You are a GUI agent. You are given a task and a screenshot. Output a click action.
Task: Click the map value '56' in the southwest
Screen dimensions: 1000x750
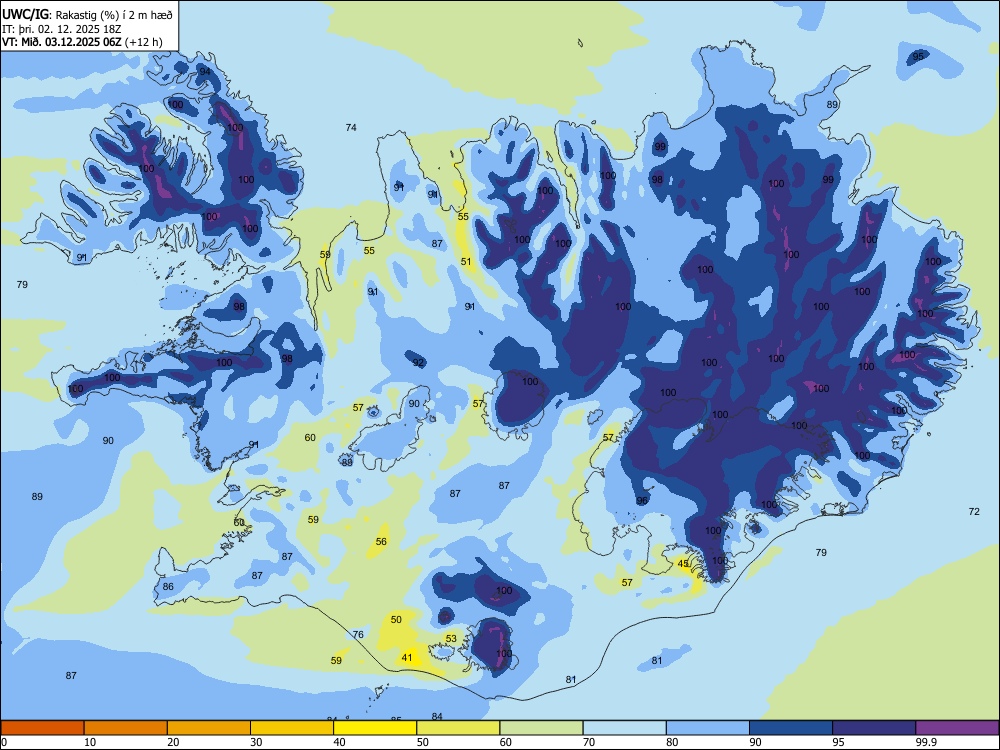381,541
